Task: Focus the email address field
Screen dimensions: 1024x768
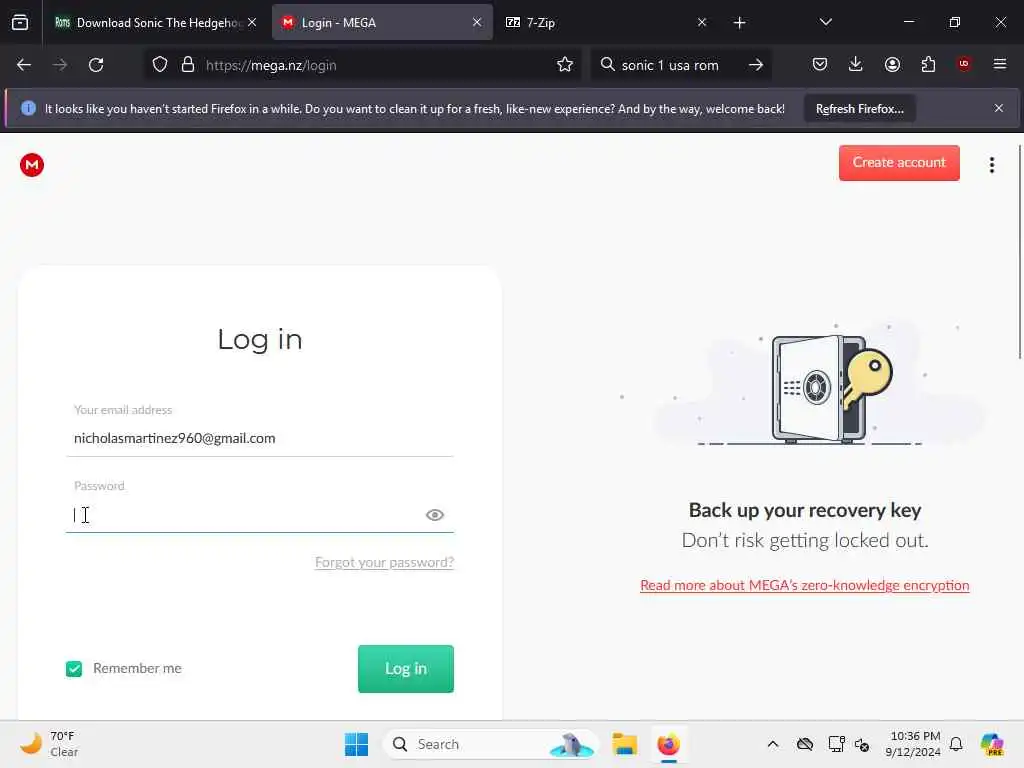Action: tap(259, 438)
